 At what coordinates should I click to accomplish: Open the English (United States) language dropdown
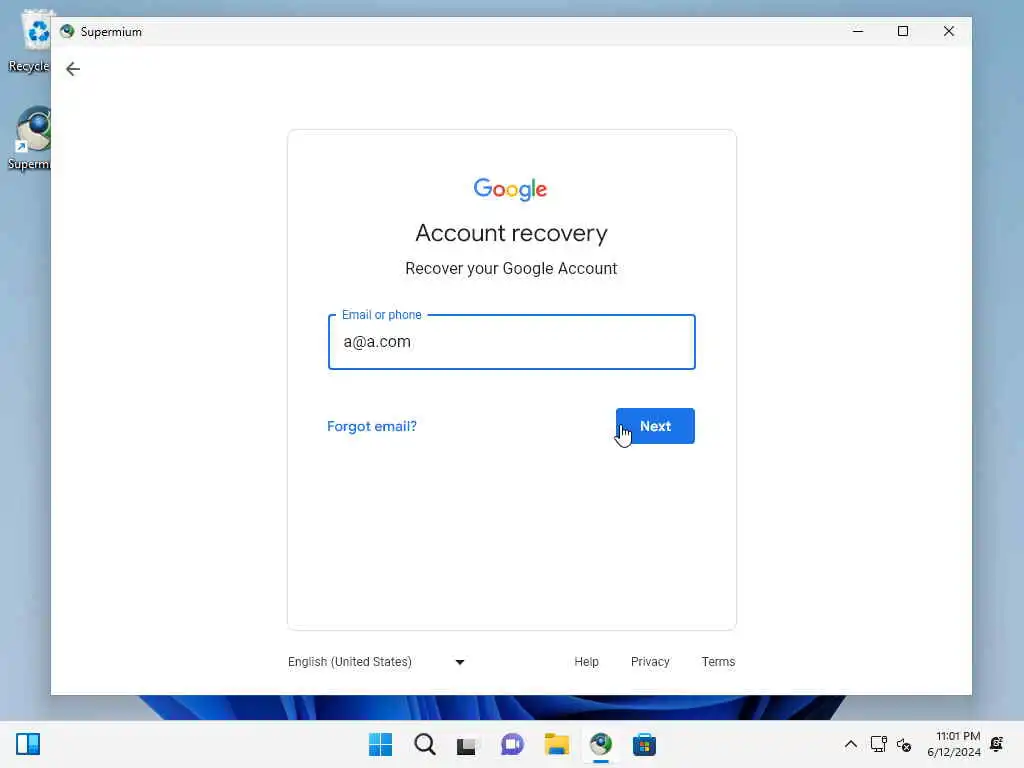click(376, 662)
